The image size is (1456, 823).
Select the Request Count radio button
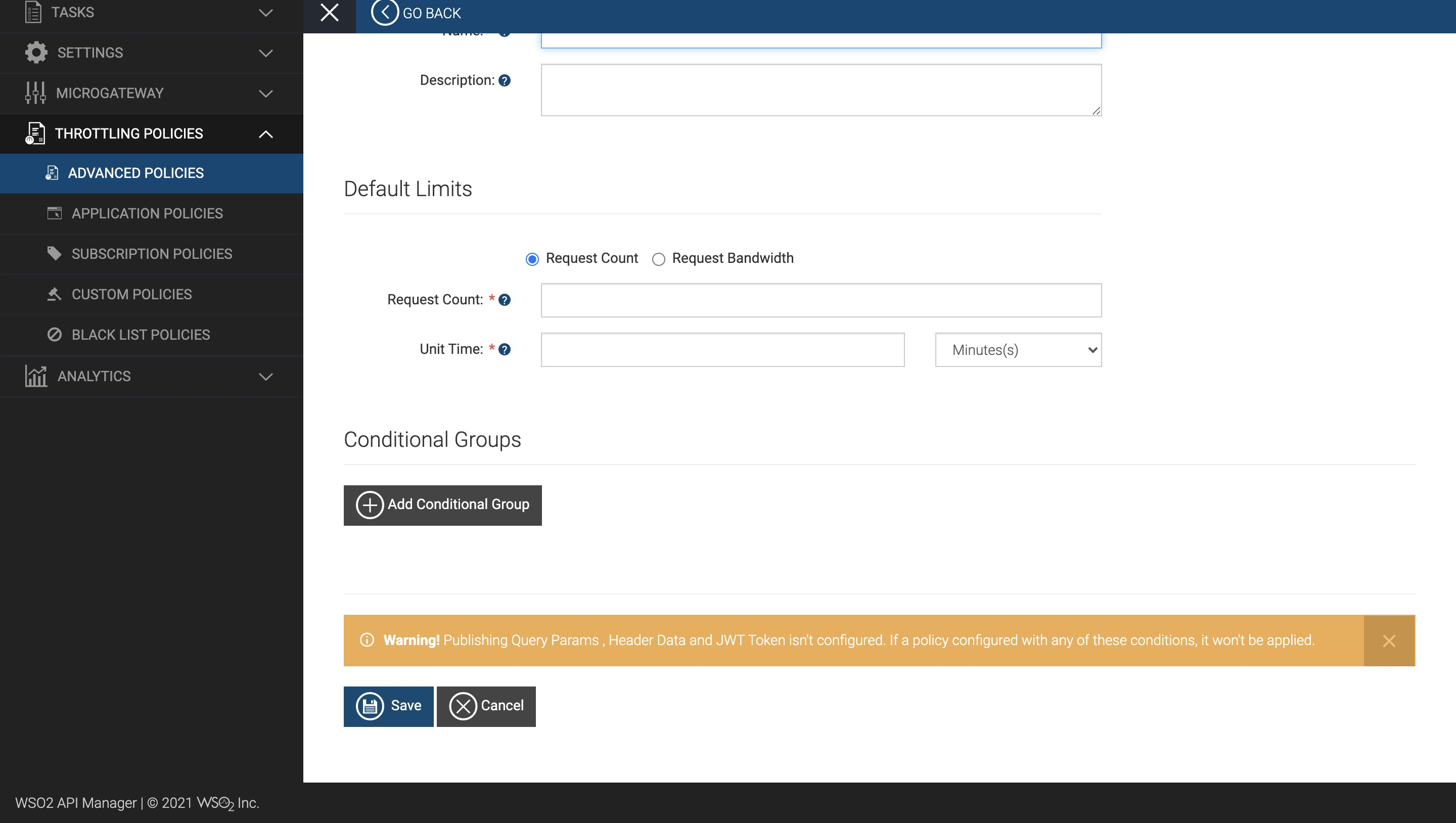click(x=532, y=259)
